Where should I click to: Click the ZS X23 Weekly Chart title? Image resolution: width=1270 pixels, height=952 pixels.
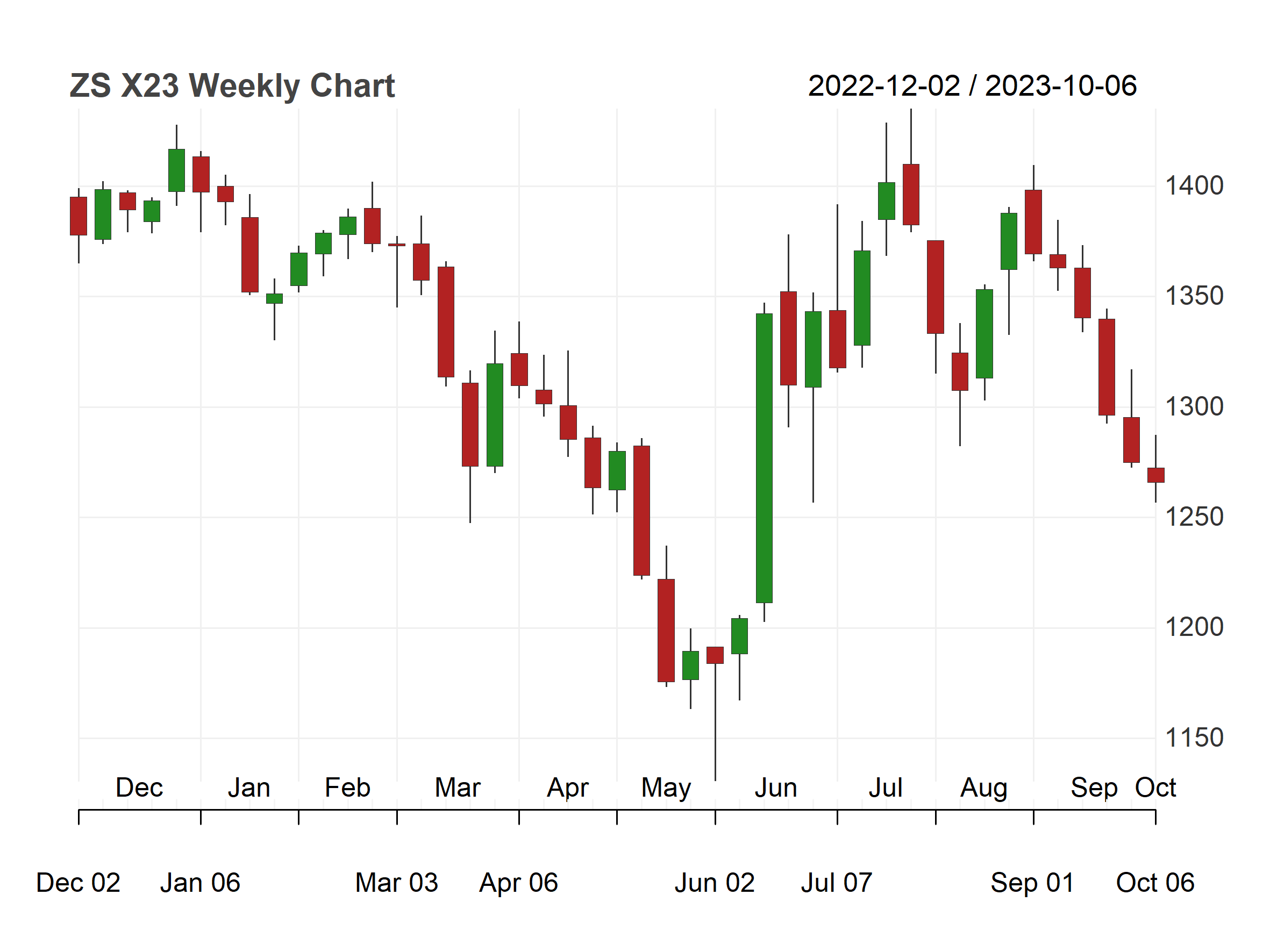(x=232, y=86)
